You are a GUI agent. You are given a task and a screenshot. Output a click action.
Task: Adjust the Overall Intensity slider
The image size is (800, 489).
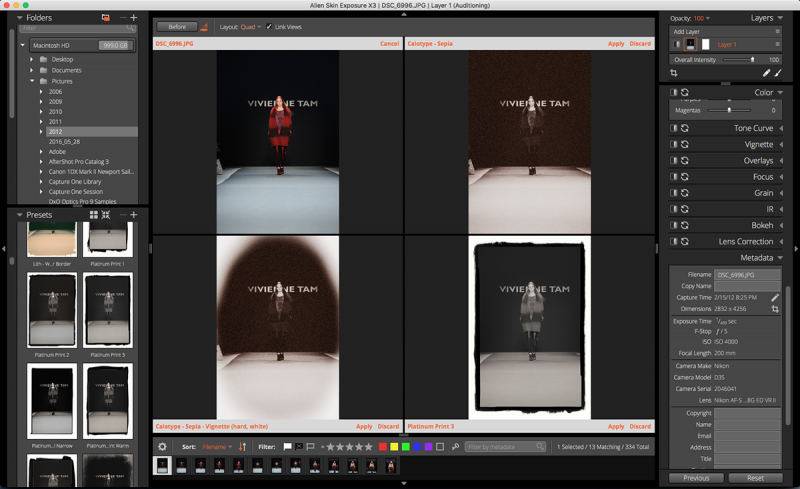pyautogui.click(x=738, y=60)
